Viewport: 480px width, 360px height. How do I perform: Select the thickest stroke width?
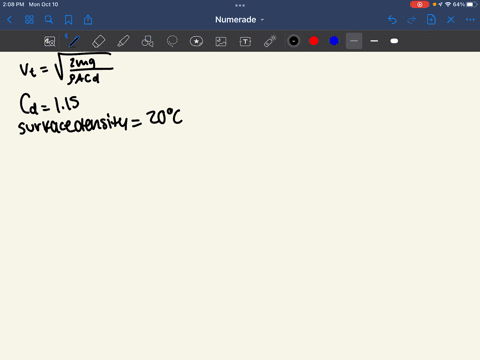click(394, 41)
